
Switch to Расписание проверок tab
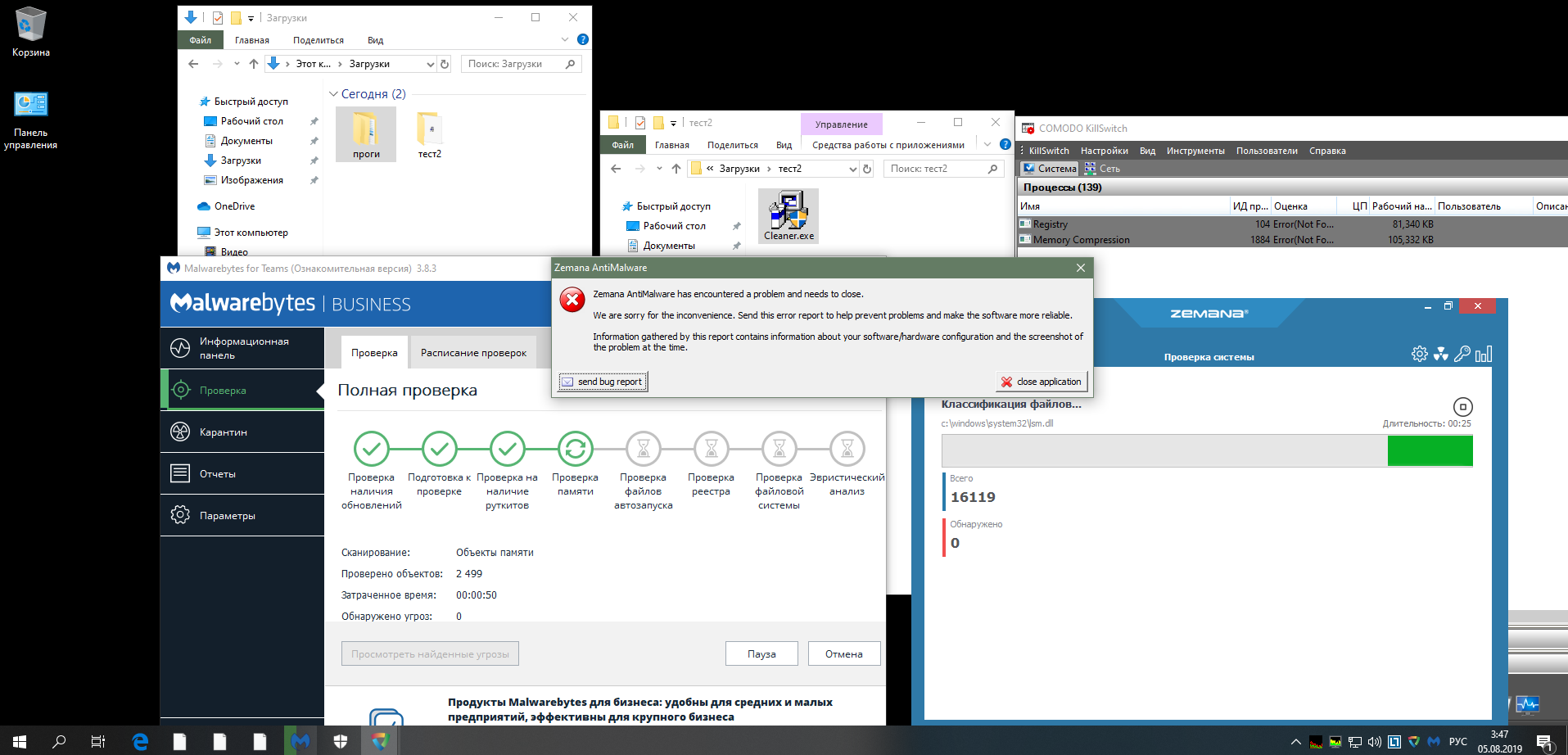click(473, 353)
